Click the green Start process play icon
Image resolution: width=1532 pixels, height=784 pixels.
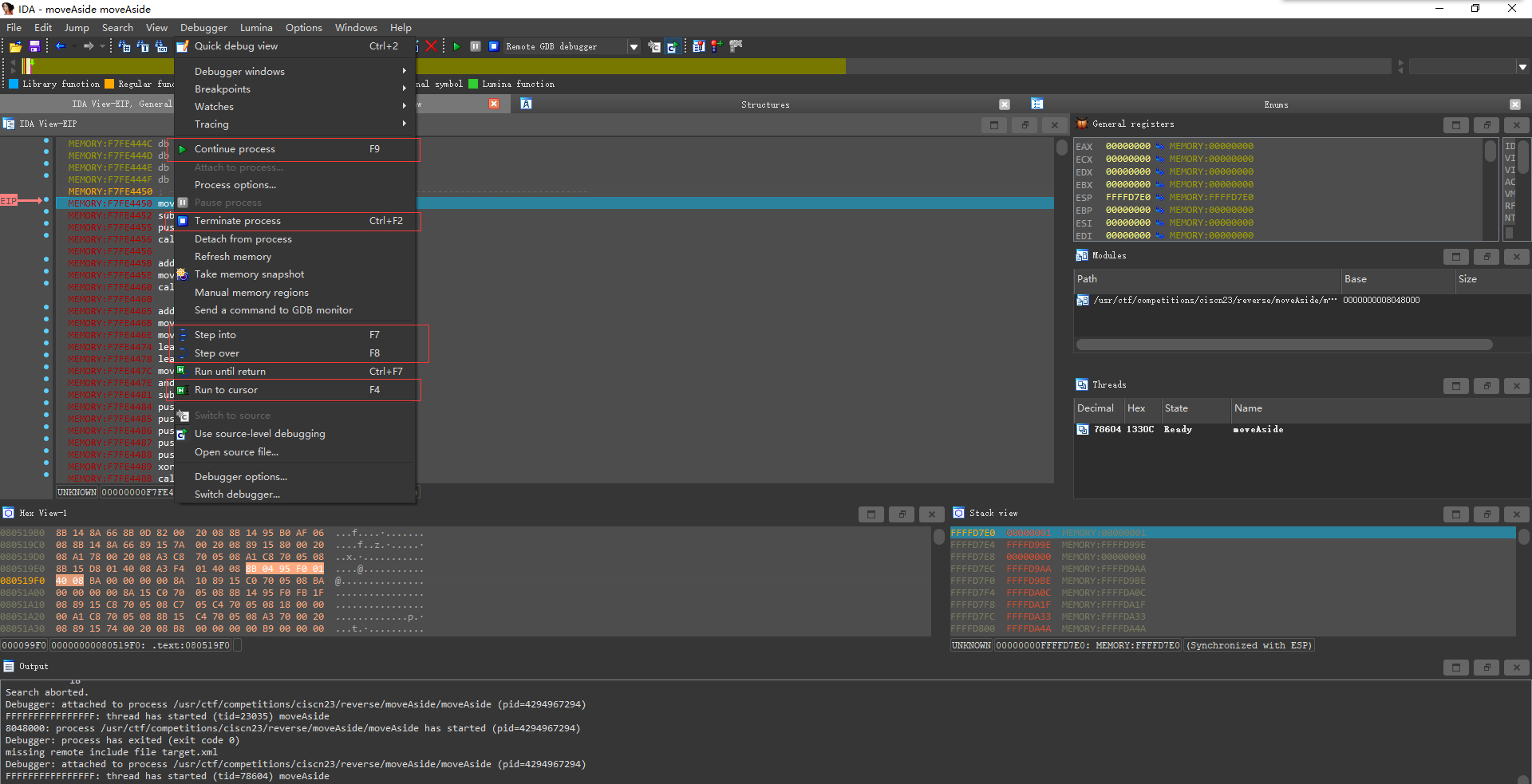click(456, 46)
